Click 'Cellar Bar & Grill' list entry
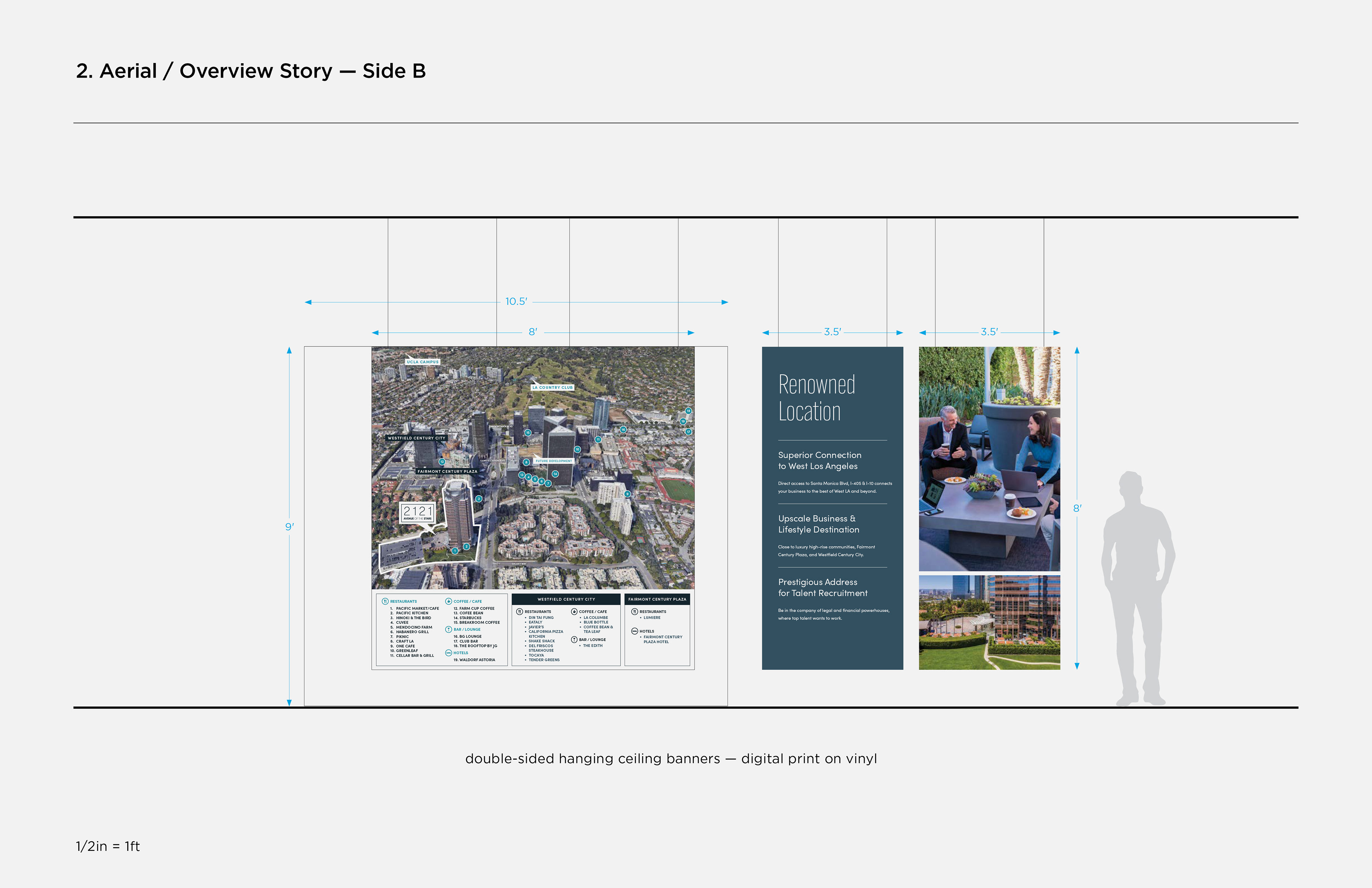The image size is (1372, 888). tap(415, 656)
